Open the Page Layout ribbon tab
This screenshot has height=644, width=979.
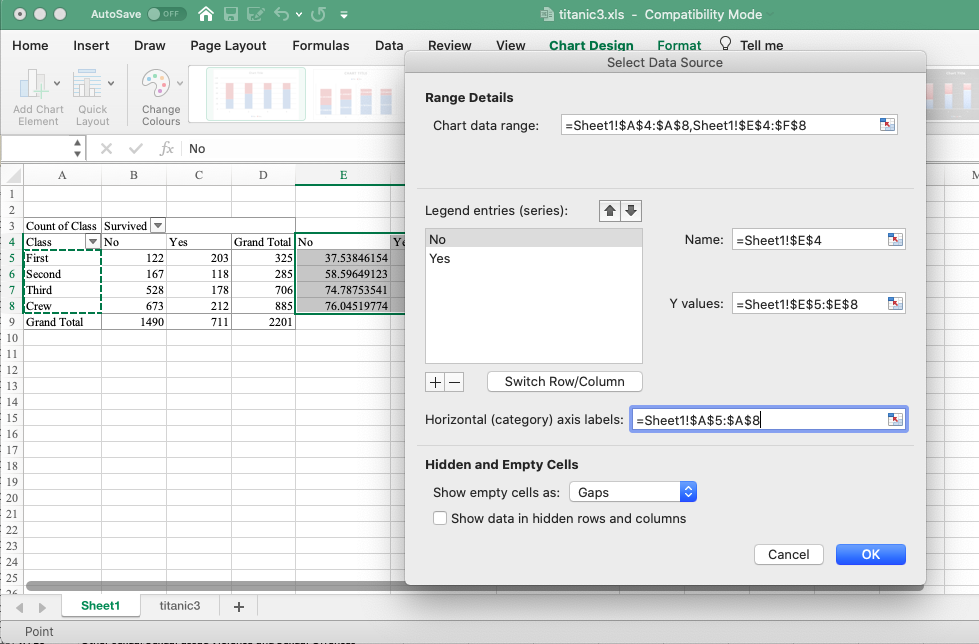[228, 45]
